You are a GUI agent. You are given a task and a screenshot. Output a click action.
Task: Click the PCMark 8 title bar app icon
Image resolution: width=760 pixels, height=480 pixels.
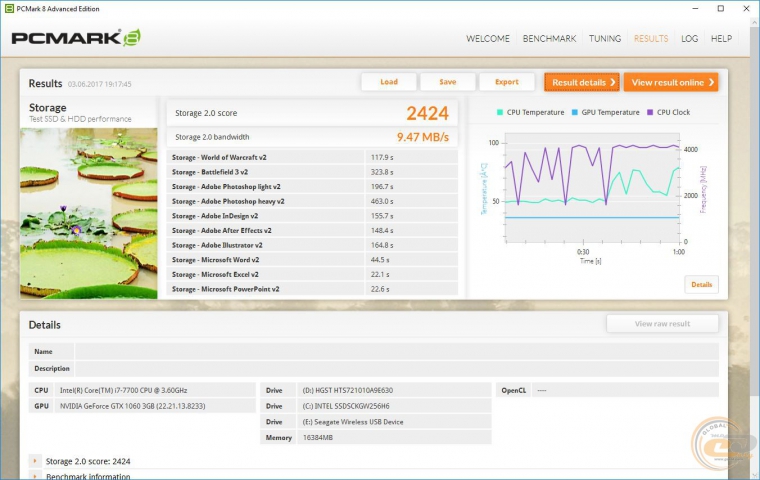9,8
